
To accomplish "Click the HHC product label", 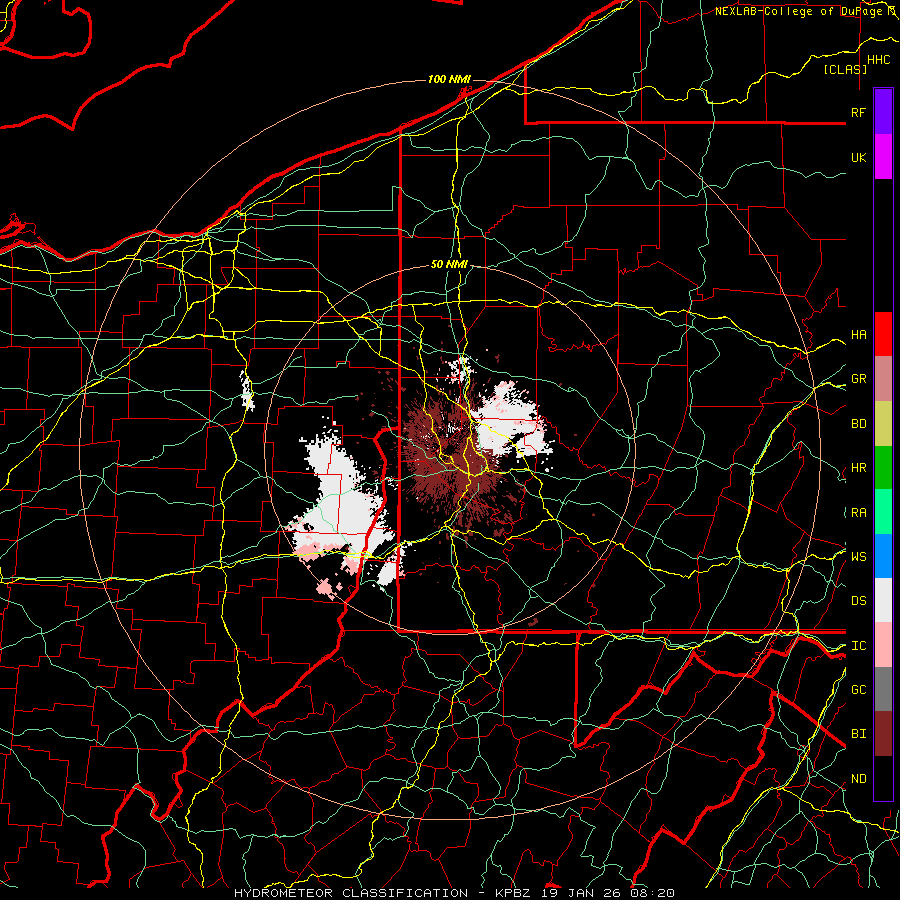I will (878, 60).
